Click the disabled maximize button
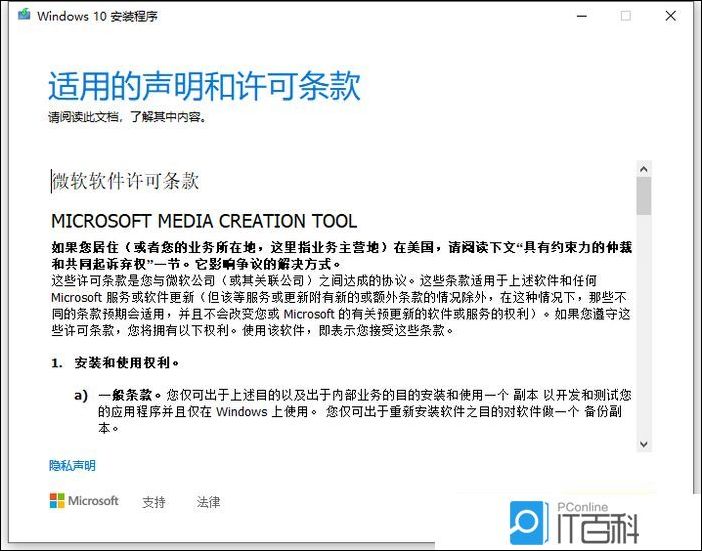Screen dimensions: 702x551 (625, 16)
